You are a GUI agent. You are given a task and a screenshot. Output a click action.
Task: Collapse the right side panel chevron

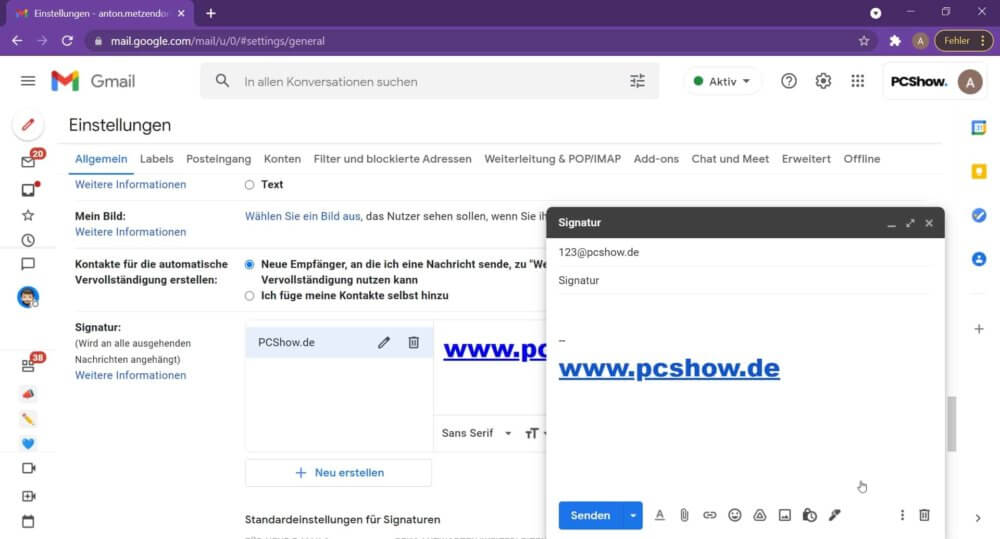click(978, 518)
